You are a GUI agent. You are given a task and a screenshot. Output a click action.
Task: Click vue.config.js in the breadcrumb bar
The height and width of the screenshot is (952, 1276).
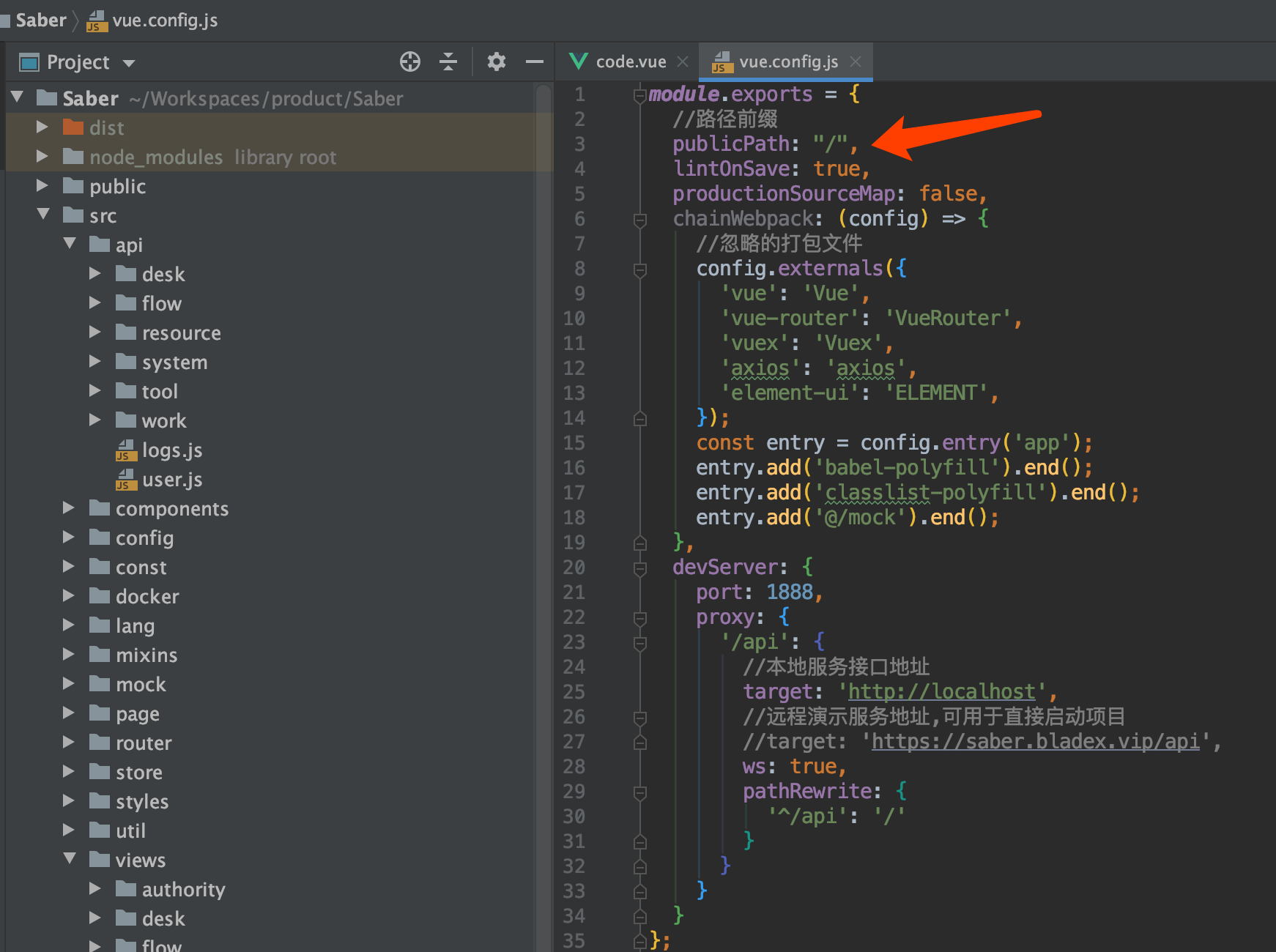pos(165,20)
